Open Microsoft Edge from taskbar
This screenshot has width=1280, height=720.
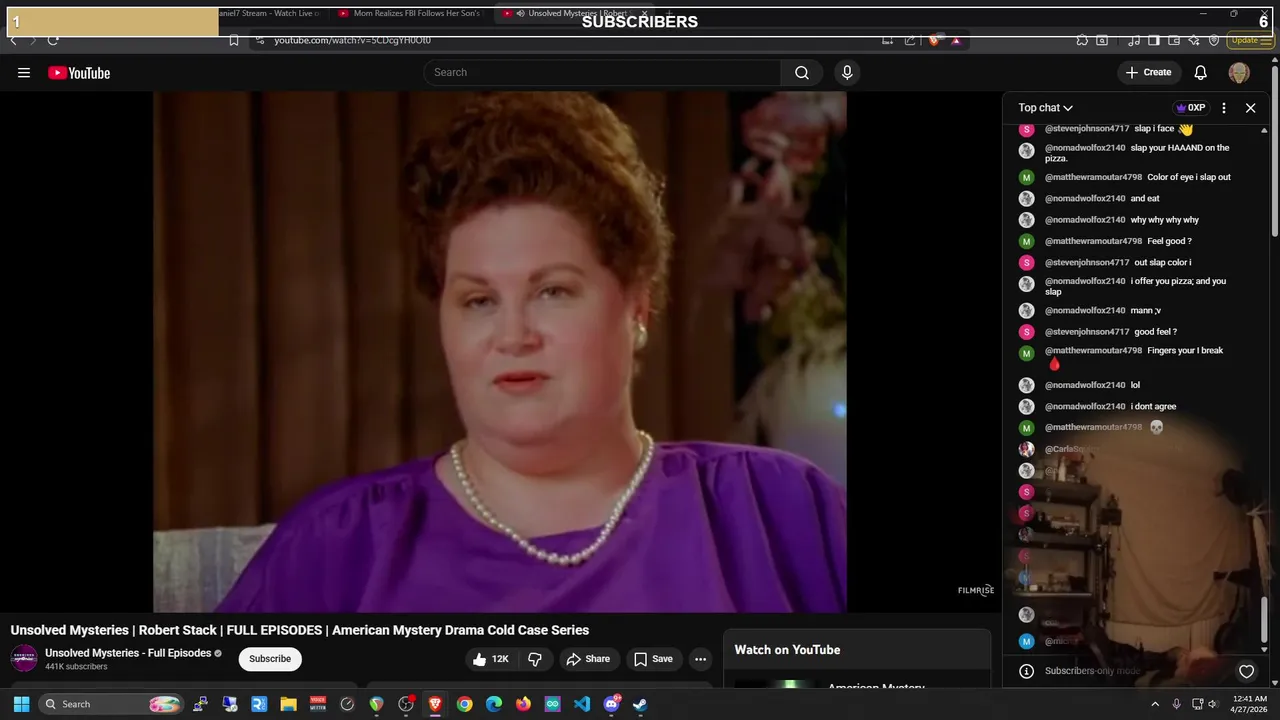(494, 704)
